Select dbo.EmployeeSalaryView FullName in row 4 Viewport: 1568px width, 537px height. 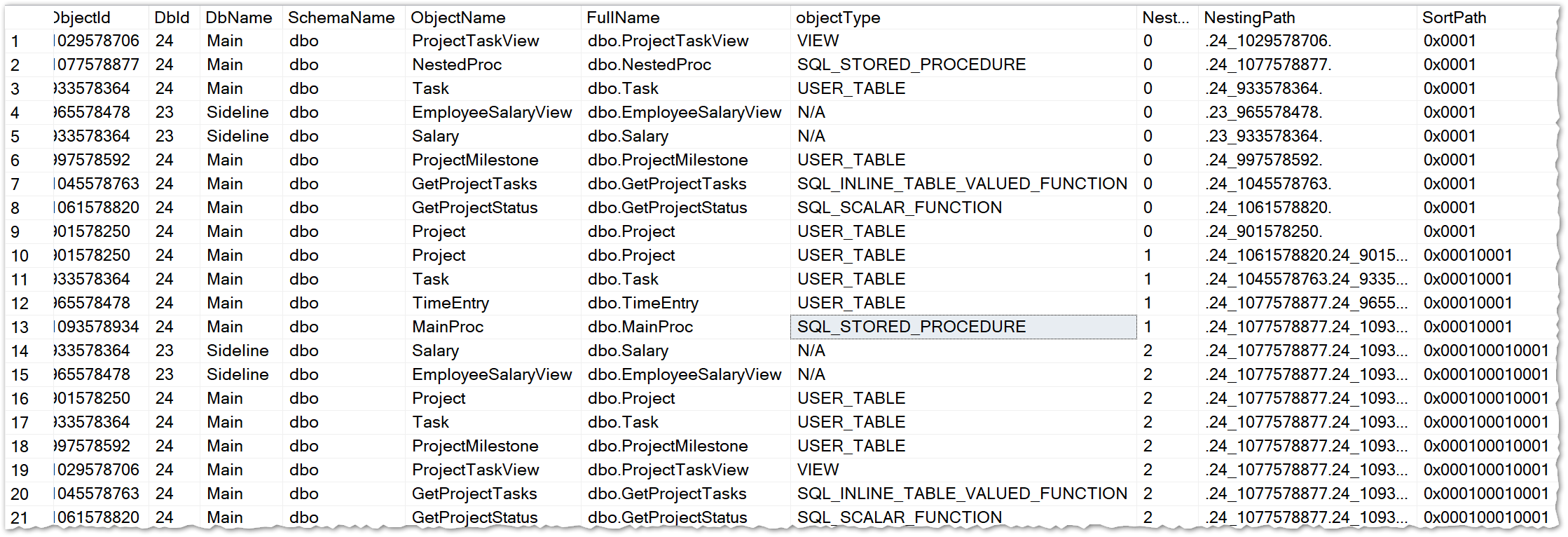point(685,112)
